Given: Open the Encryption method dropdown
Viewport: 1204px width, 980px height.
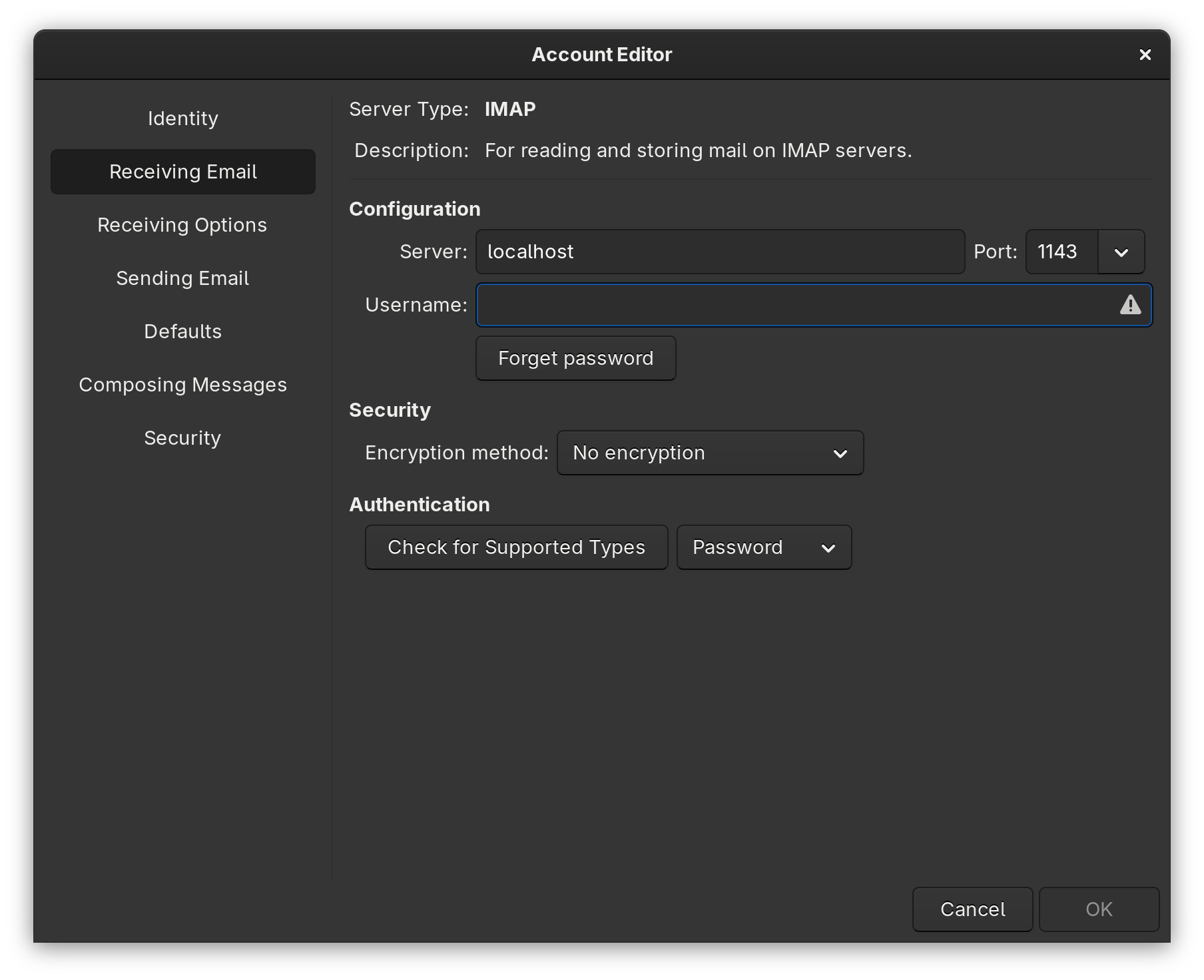Looking at the screenshot, I should pyautogui.click(x=710, y=453).
